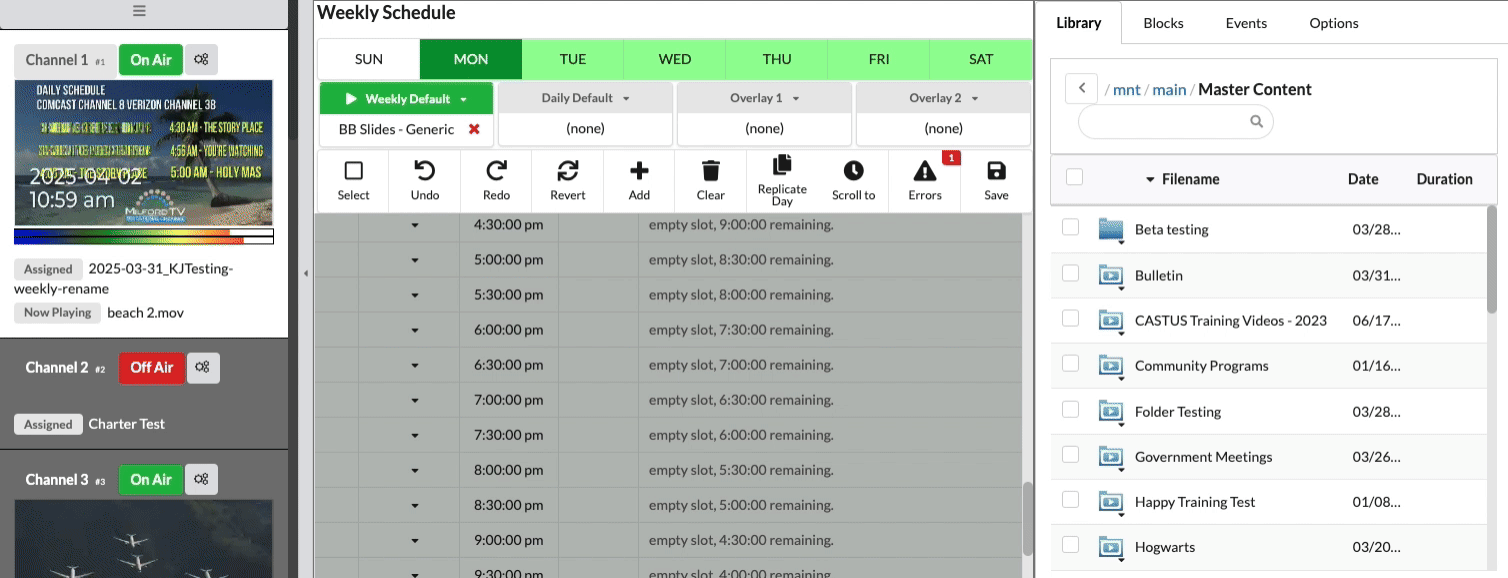
Task: Expand the Weekly Default dropdown
Action: [x=463, y=99]
